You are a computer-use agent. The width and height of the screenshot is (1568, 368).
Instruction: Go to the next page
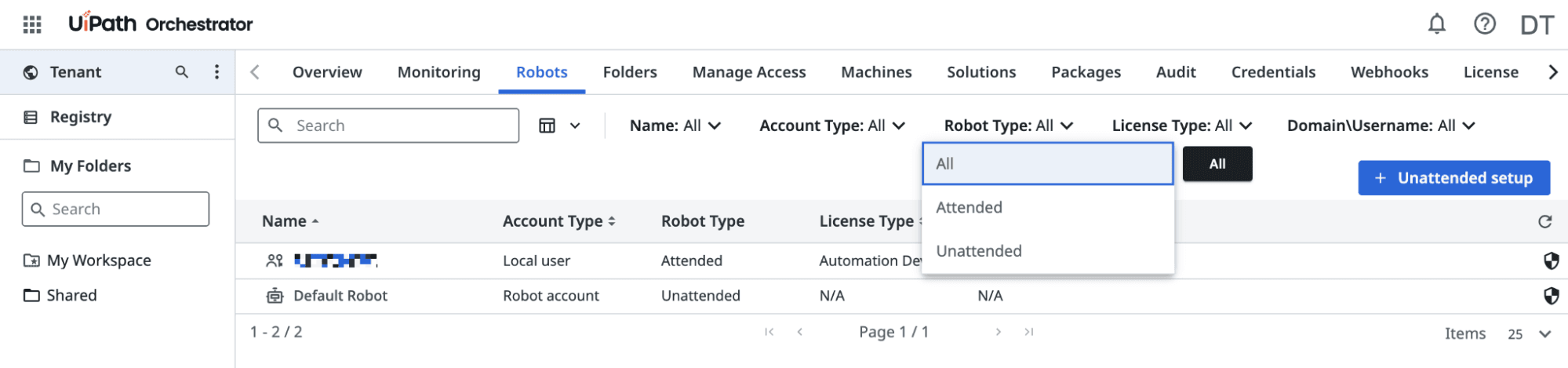click(x=998, y=332)
